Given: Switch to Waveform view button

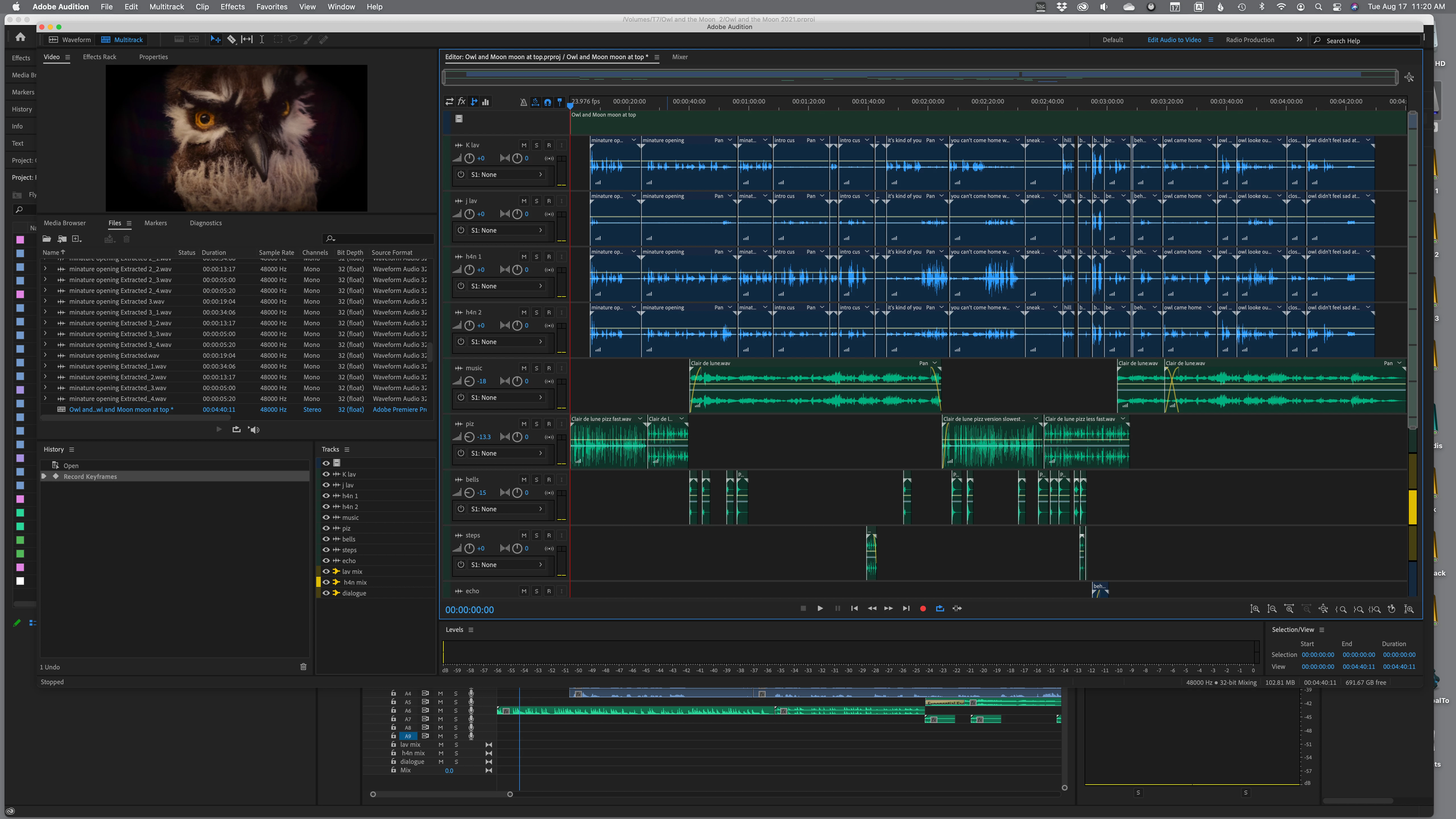Looking at the screenshot, I should click(x=69, y=40).
